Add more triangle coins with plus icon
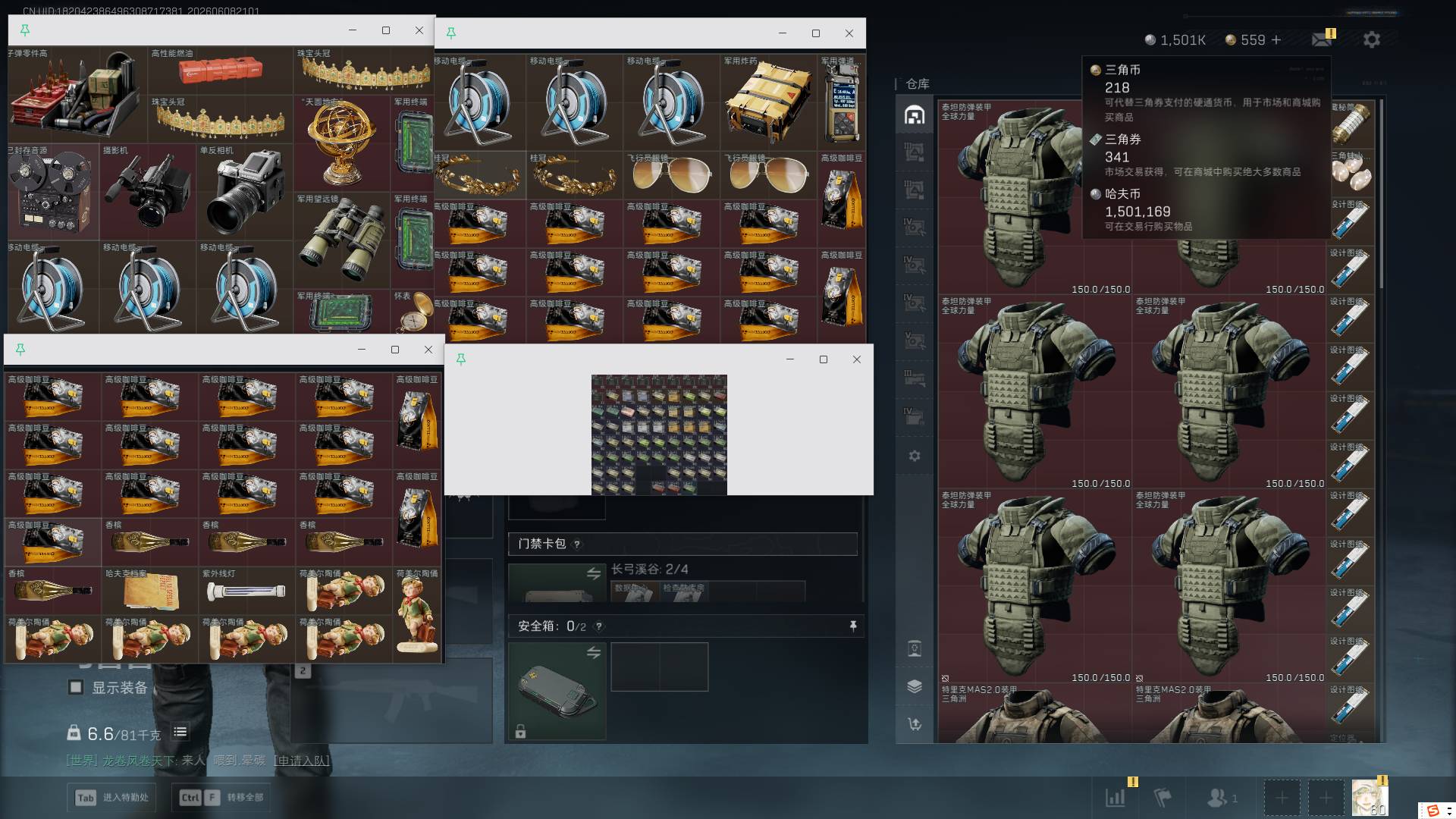This screenshot has height=819, width=1456. [1276, 39]
